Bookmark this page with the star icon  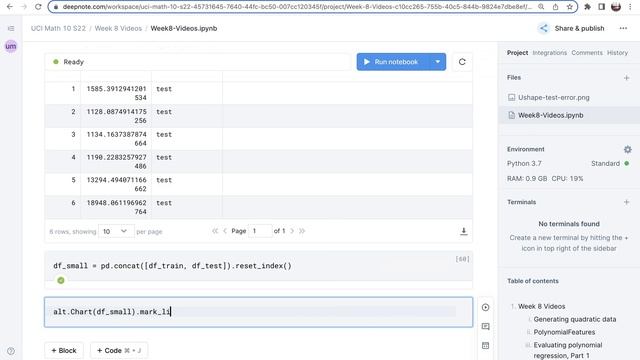coord(569,7)
